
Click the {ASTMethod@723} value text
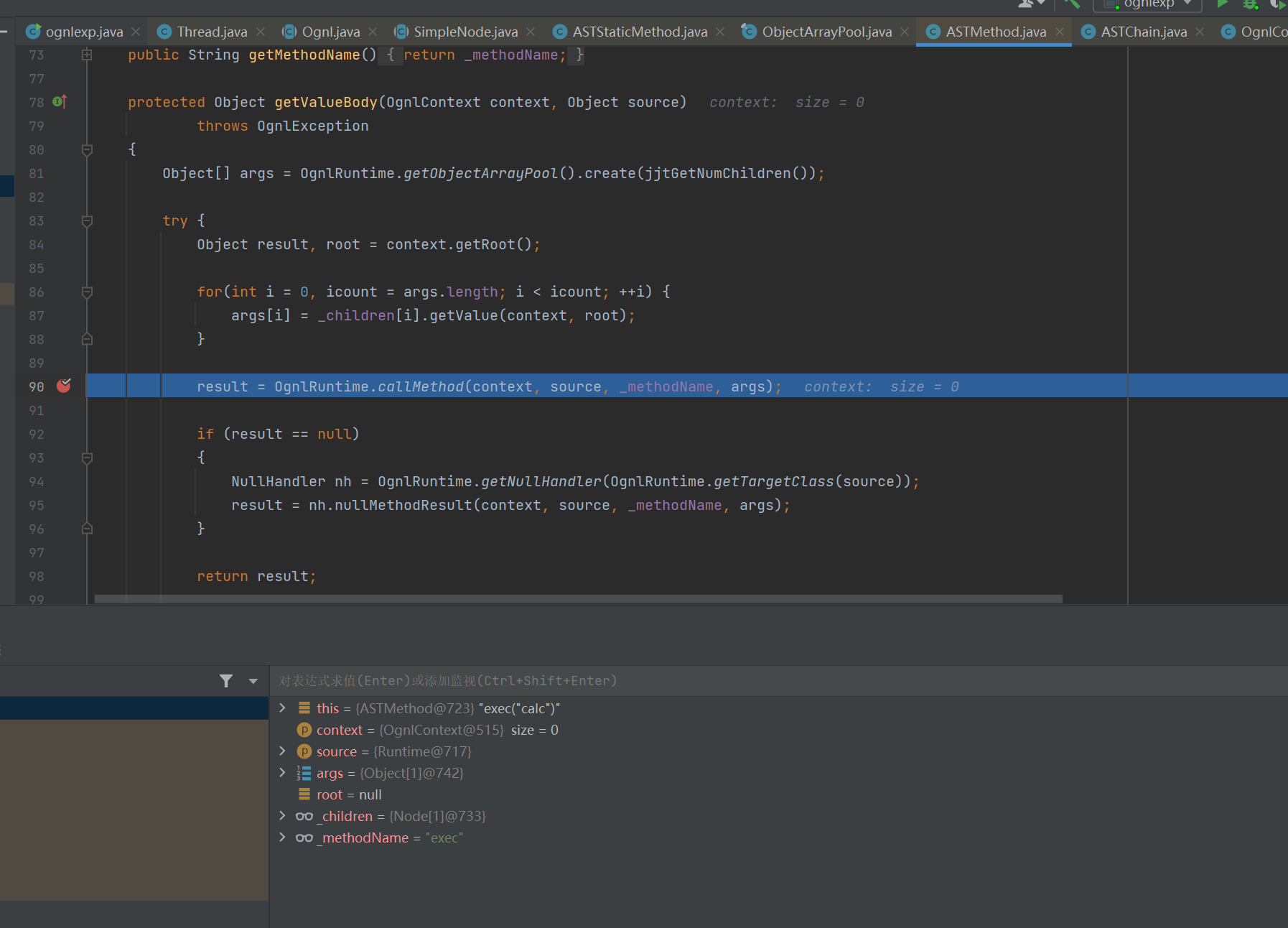click(x=415, y=708)
